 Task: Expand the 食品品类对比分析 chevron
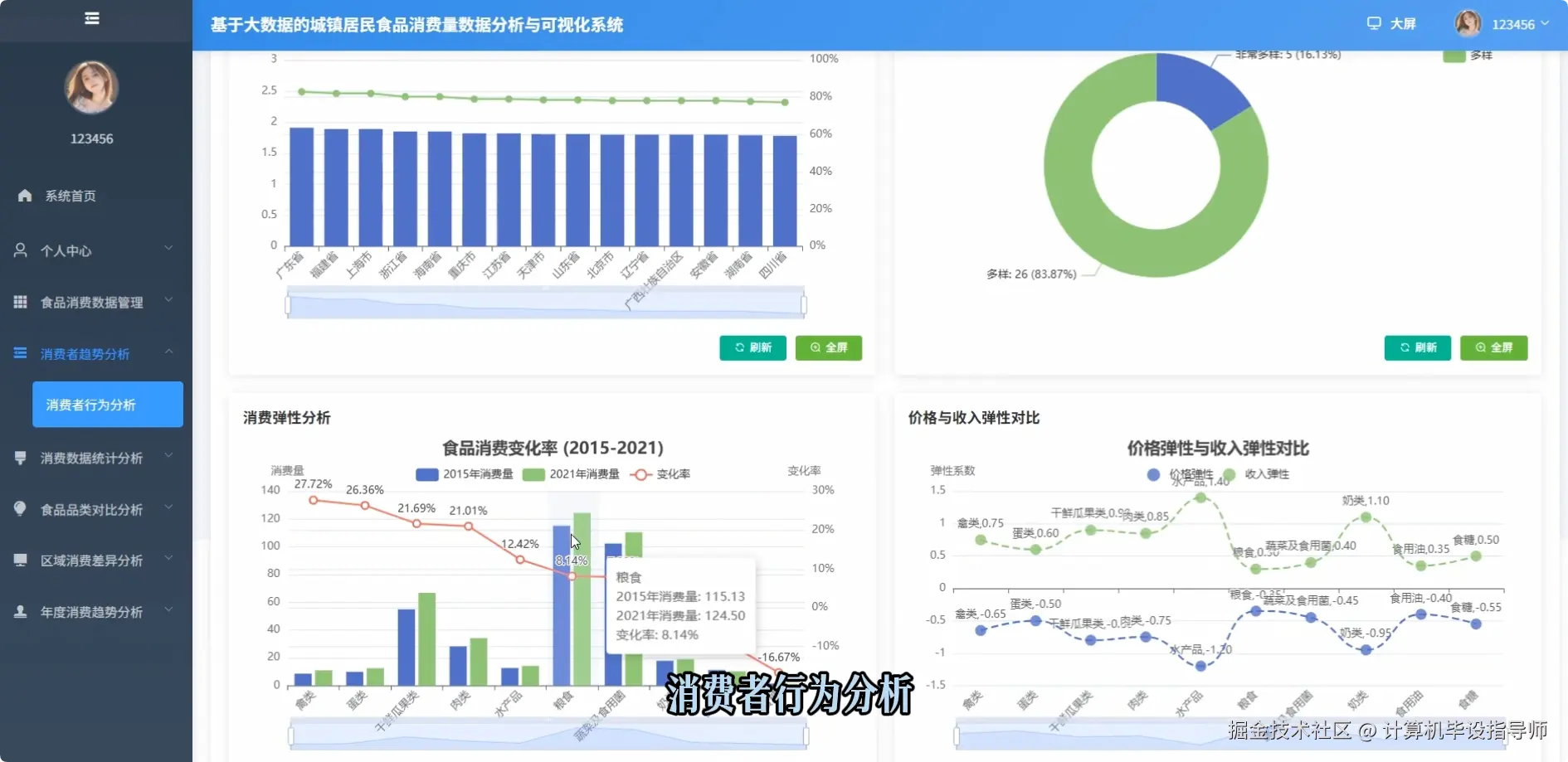168,507
